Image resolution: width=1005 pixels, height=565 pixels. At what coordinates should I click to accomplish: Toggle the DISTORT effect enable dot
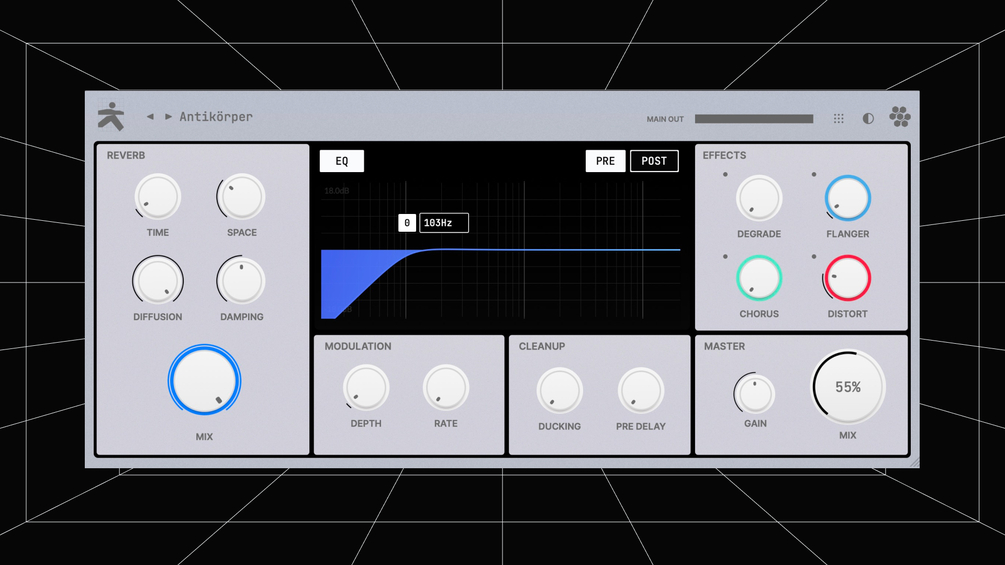(814, 256)
